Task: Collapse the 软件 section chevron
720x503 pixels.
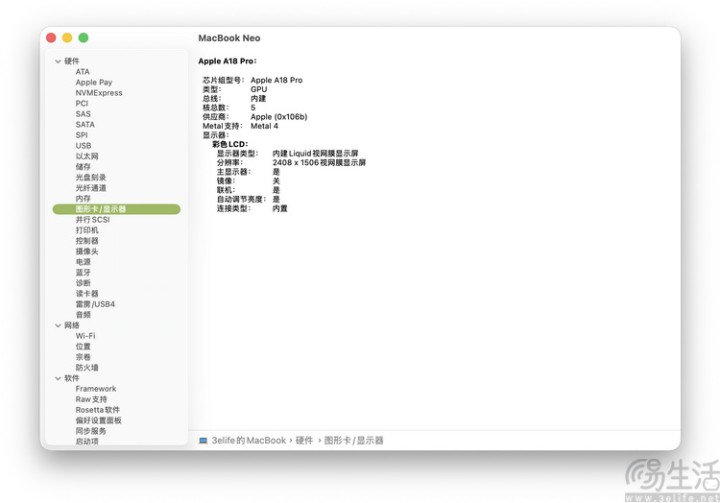Action: coord(58,379)
